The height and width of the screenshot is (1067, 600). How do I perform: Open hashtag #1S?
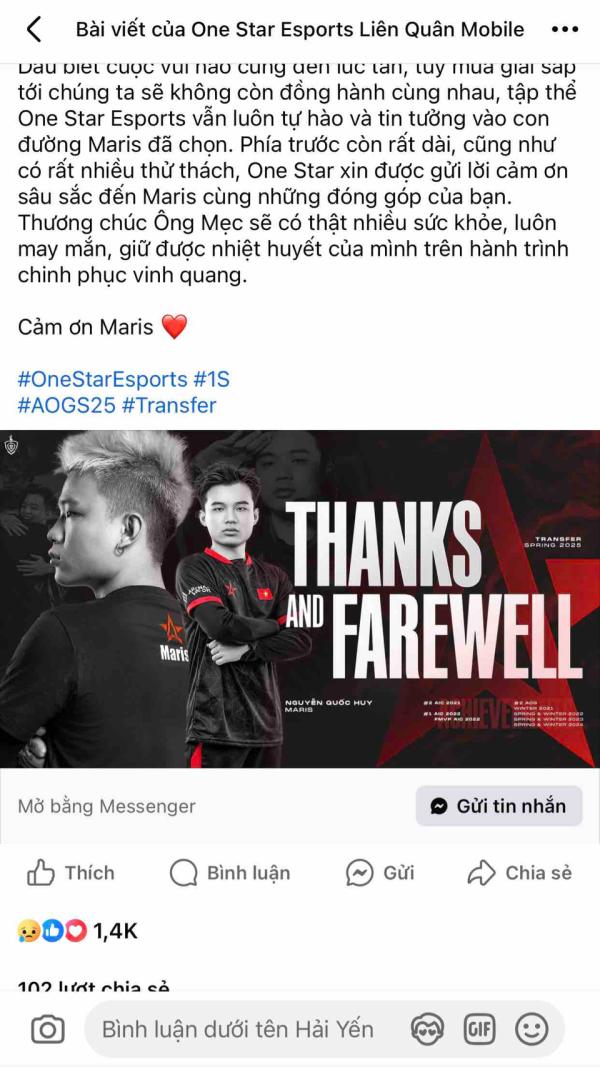[x=212, y=379]
